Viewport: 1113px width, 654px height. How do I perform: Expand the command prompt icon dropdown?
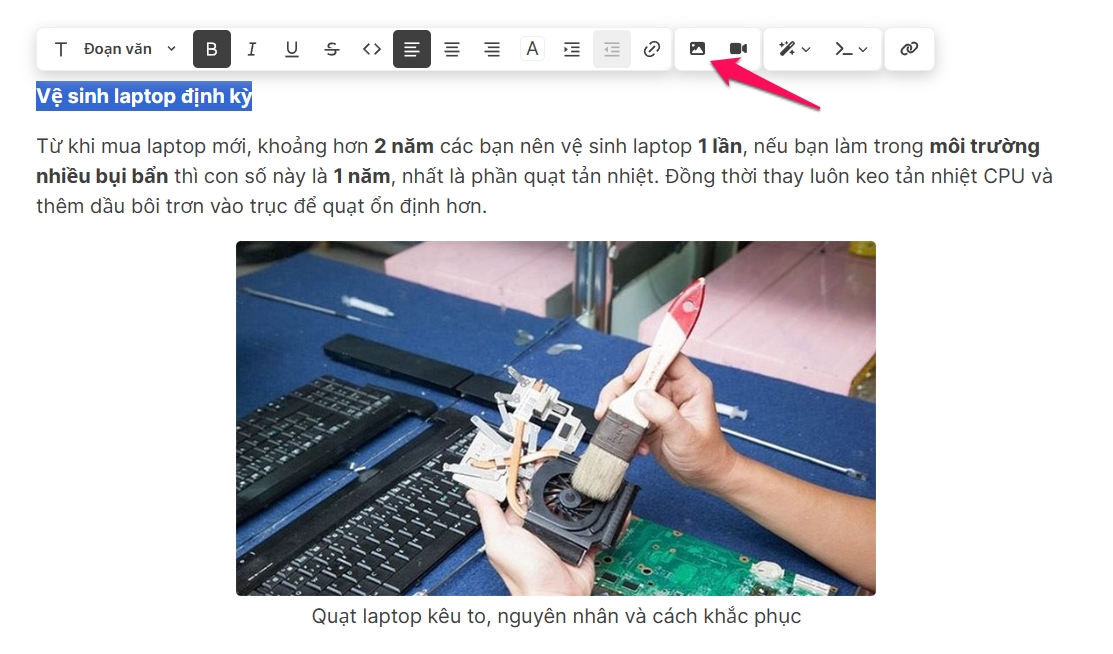pos(851,49)
